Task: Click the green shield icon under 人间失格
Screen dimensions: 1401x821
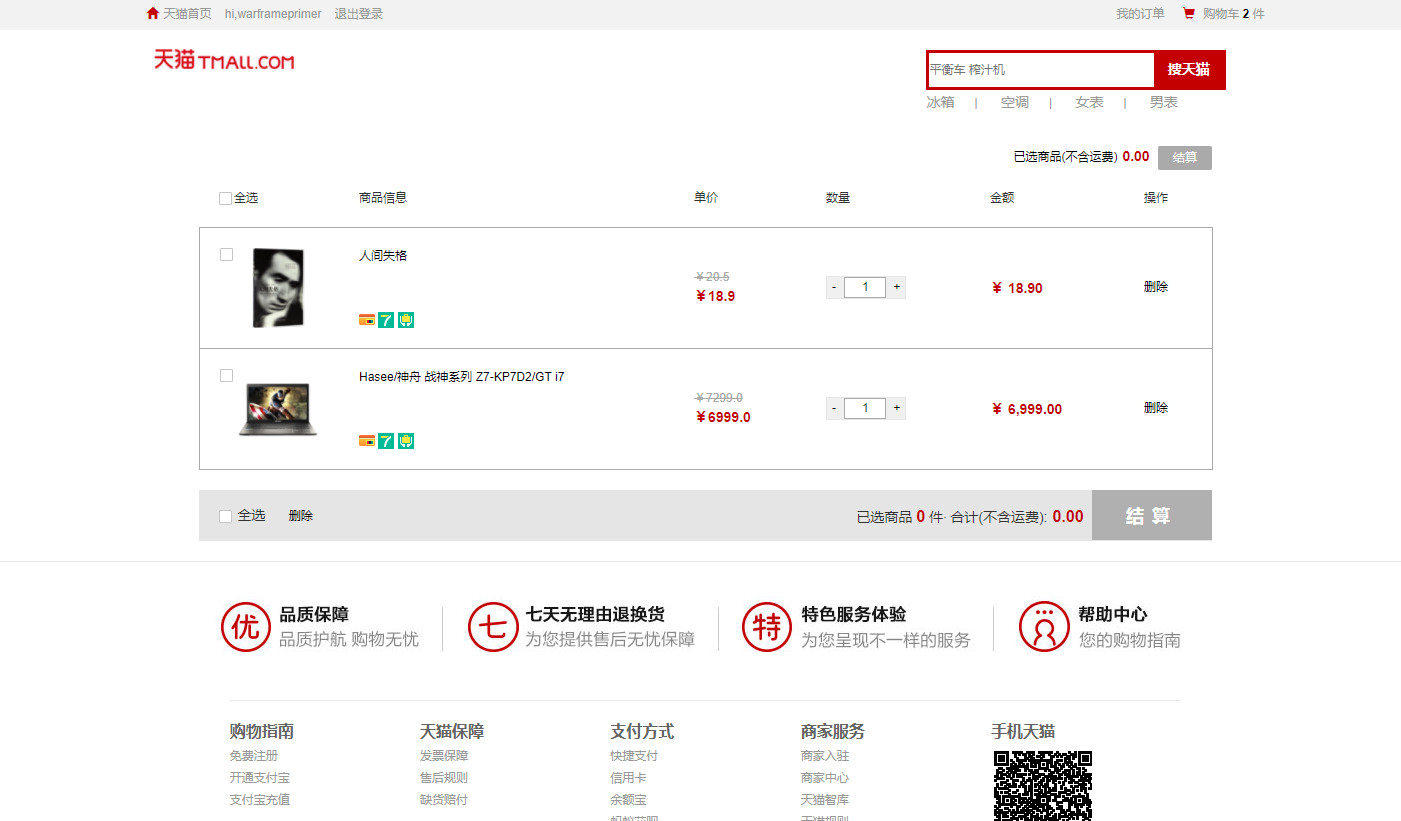Action: point(405,320)
